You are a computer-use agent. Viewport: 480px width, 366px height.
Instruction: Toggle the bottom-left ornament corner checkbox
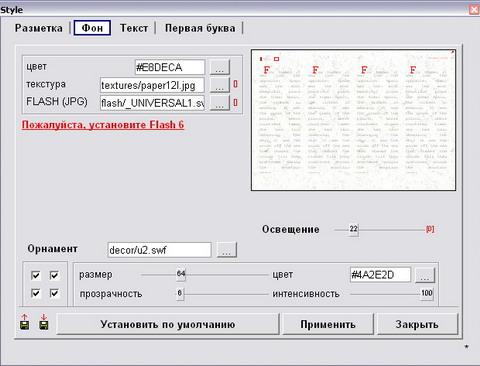click(x=35, y=293)
